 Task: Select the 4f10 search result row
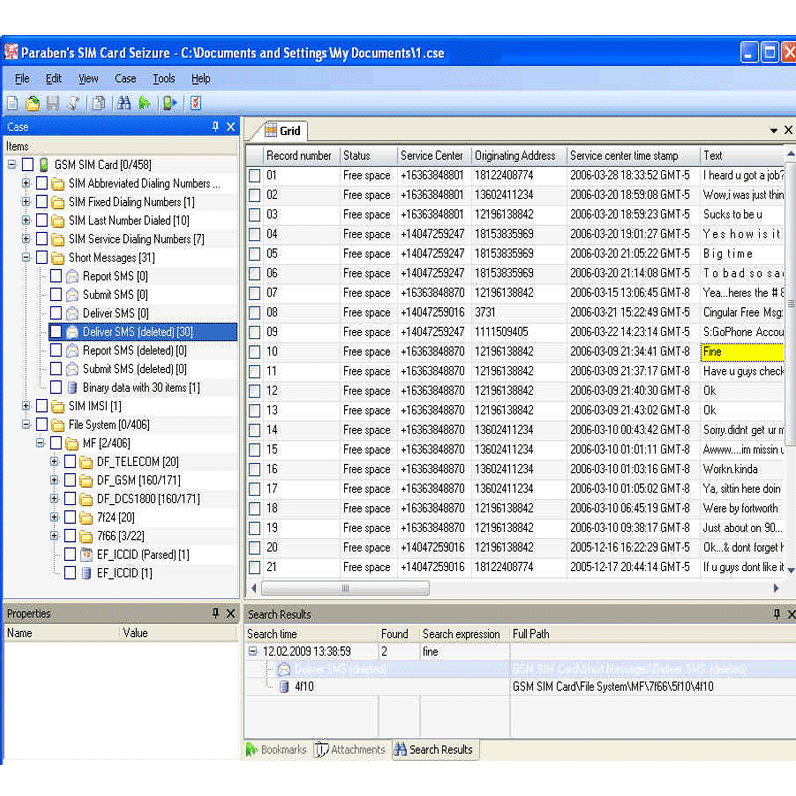[303, 687]
